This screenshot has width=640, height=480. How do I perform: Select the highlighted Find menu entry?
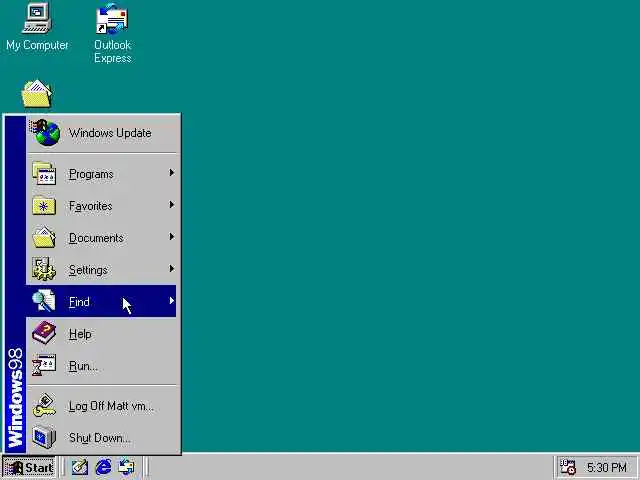(101, 301)
